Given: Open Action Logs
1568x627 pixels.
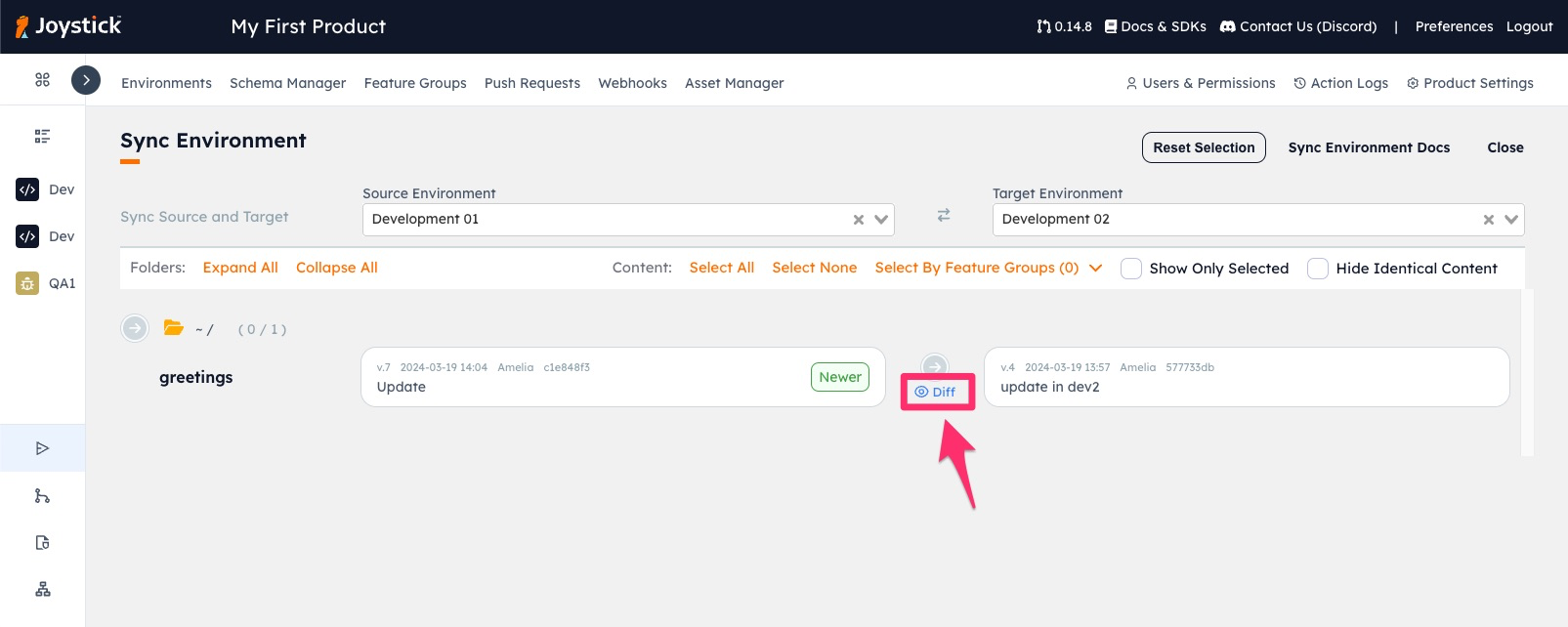Looking at the screenshot, I should point(1340,83).
